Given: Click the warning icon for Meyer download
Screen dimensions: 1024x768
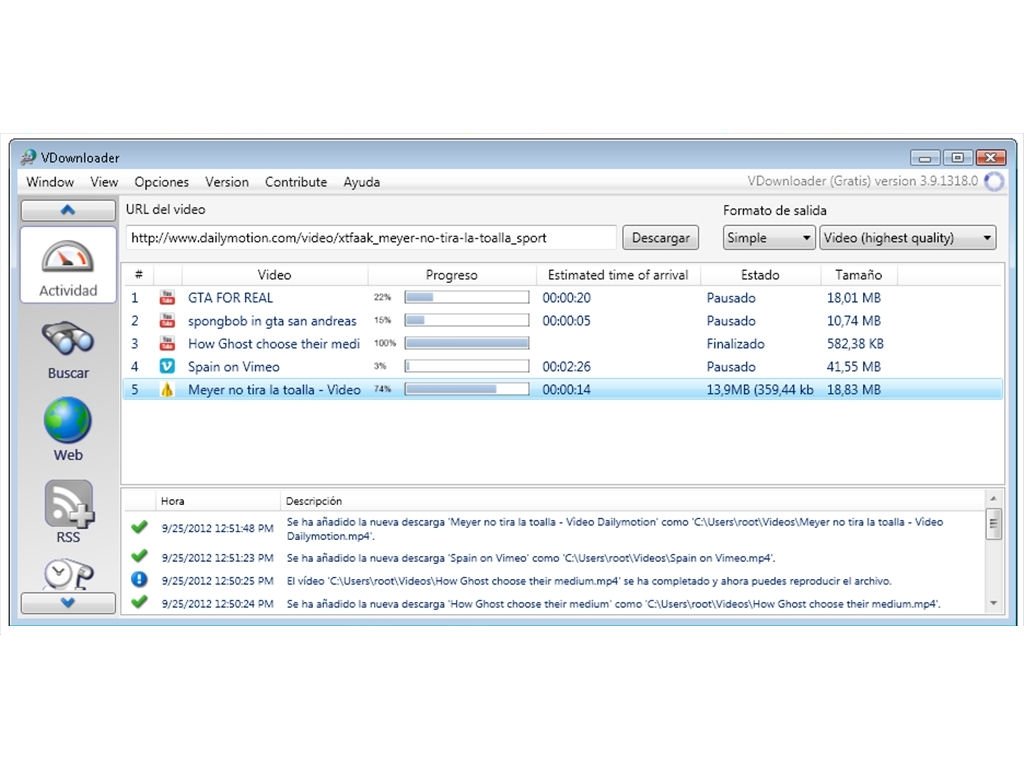Looking at the screenshot, I should (167, 390).
